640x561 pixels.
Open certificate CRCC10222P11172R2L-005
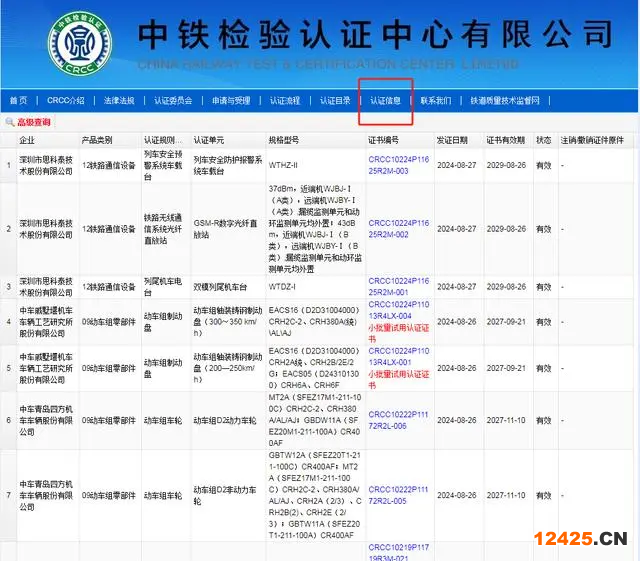click(399, 495)
